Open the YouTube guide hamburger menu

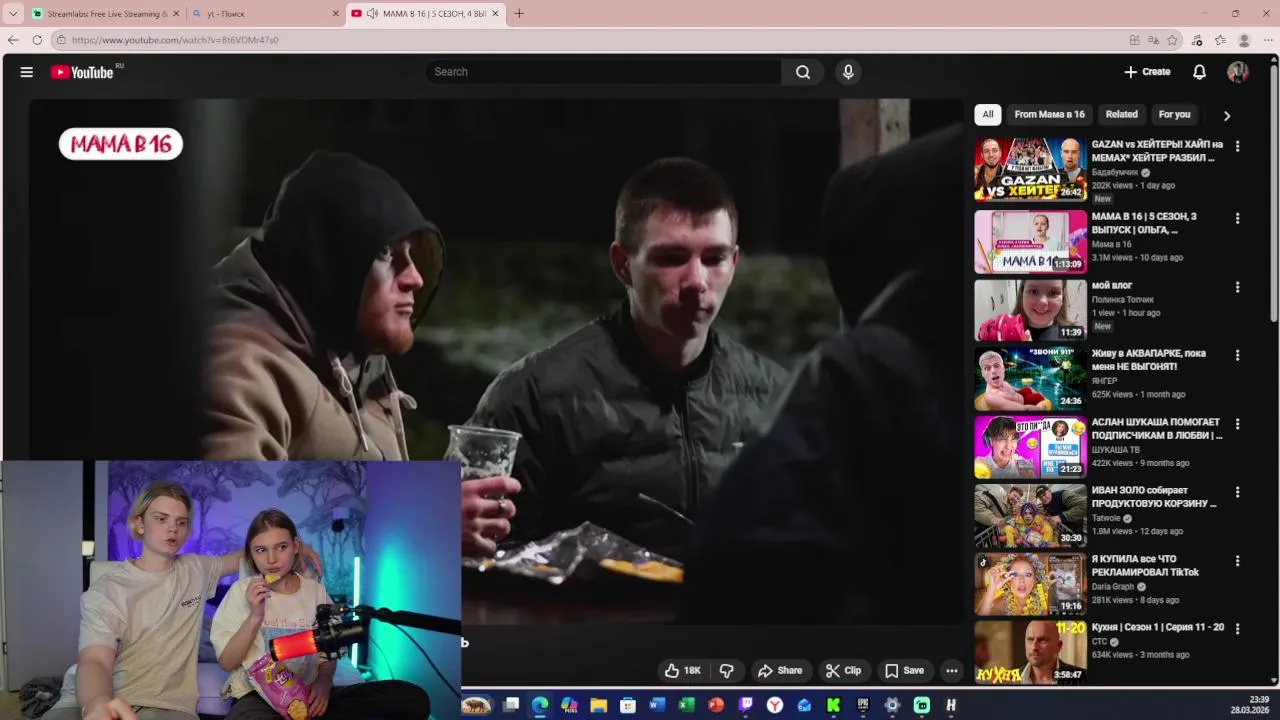tap(27, 72)
